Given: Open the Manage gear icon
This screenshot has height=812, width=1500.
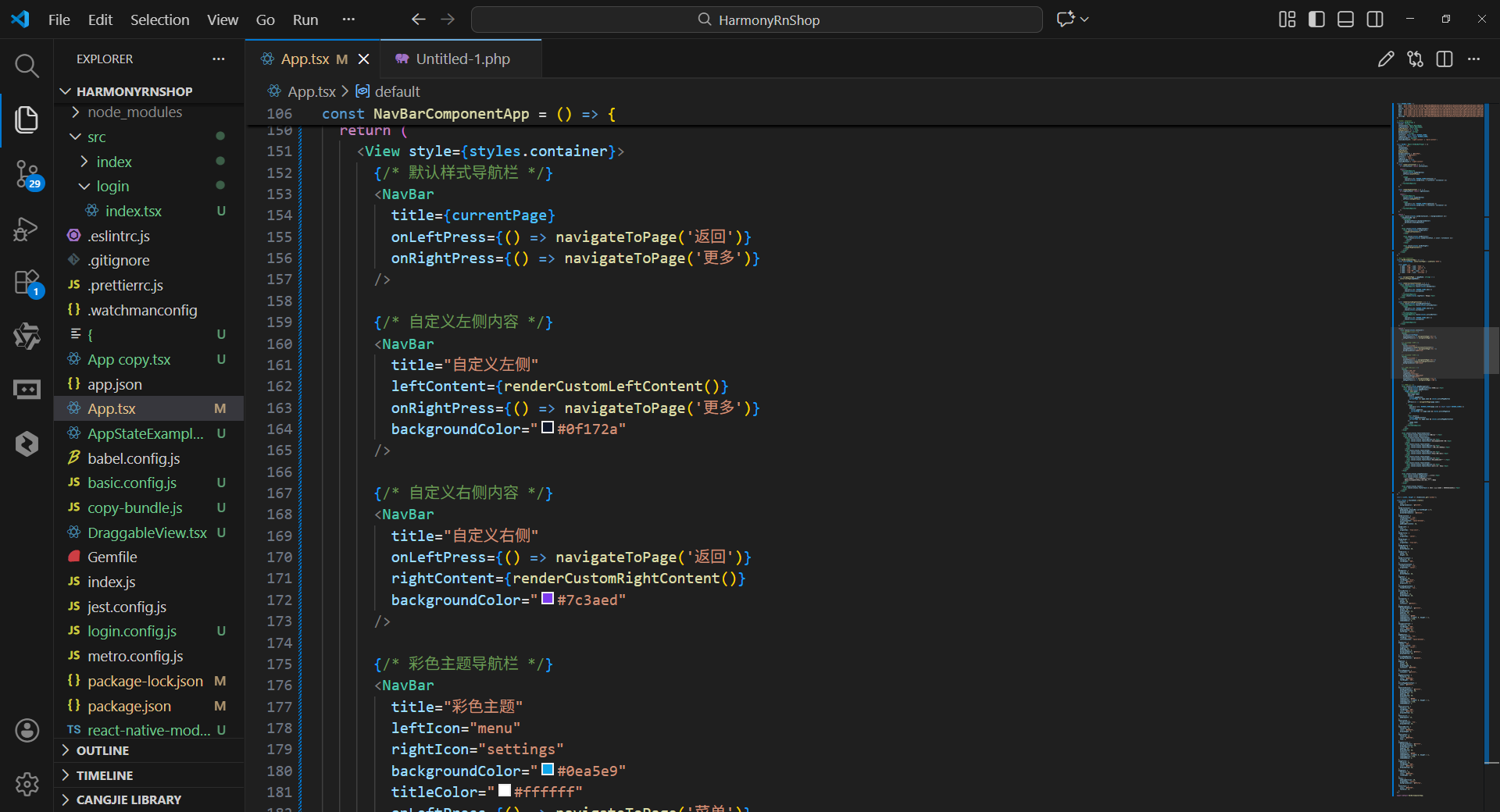Looking at the screenshot, I should pos(27,784).
